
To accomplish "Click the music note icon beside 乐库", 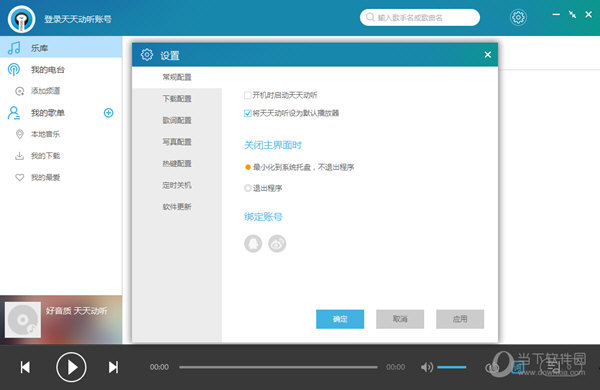I will pos(14,48).
